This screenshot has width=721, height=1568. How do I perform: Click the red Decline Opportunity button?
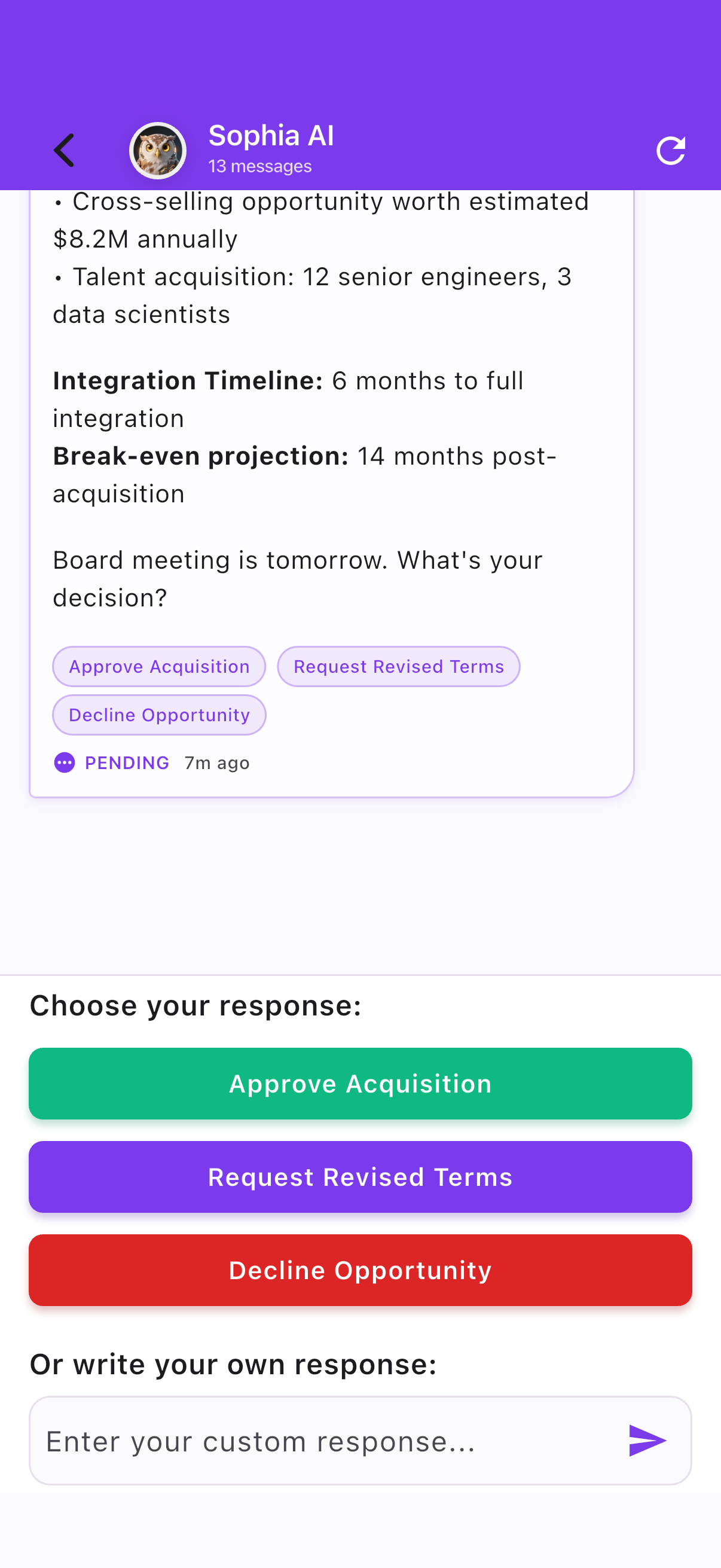(360, 1270)
